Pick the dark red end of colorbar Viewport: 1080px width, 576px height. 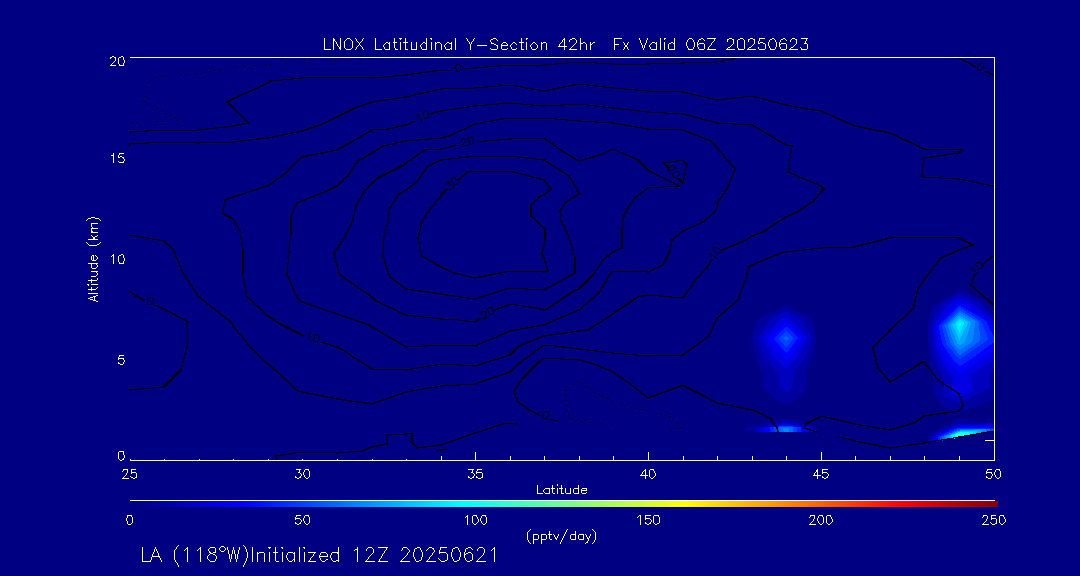click(988, 504)
